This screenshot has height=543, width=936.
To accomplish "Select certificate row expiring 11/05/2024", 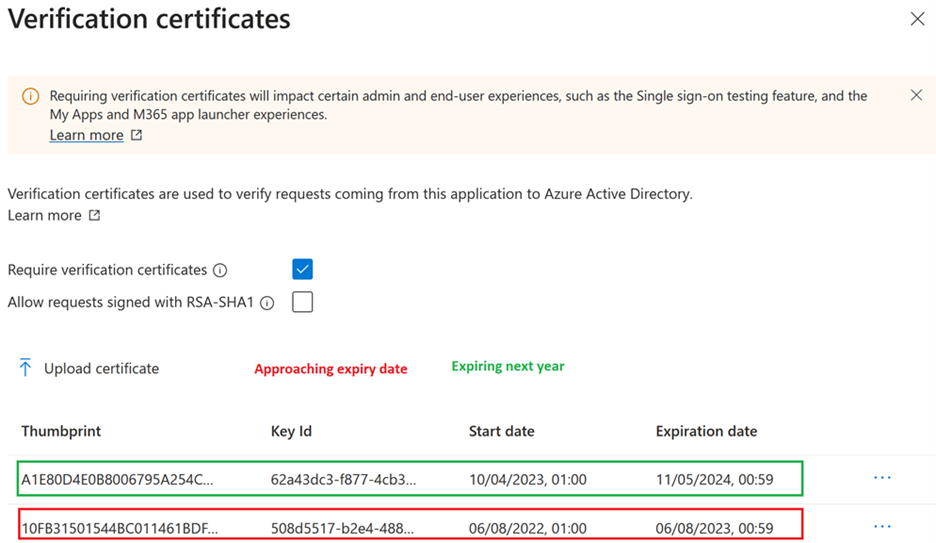I will click(x=410, y=479).
